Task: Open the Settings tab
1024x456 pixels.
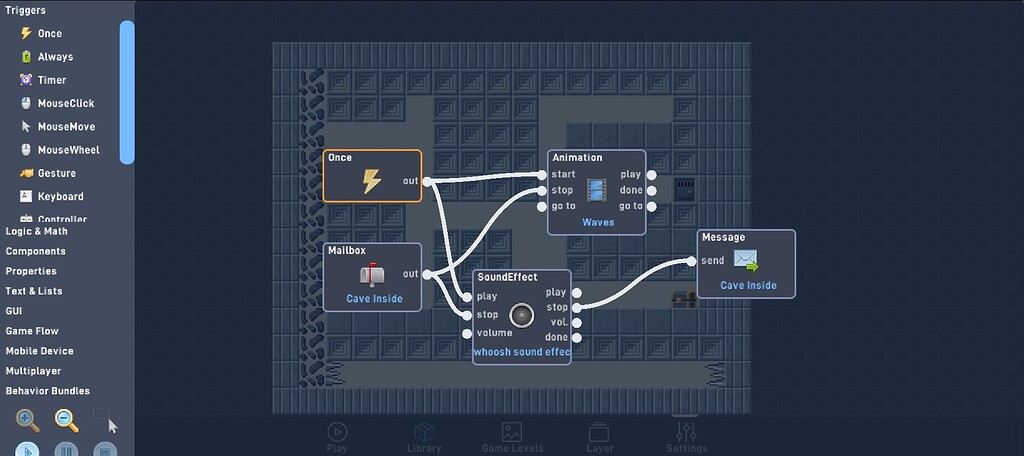Action: [686, 438]
